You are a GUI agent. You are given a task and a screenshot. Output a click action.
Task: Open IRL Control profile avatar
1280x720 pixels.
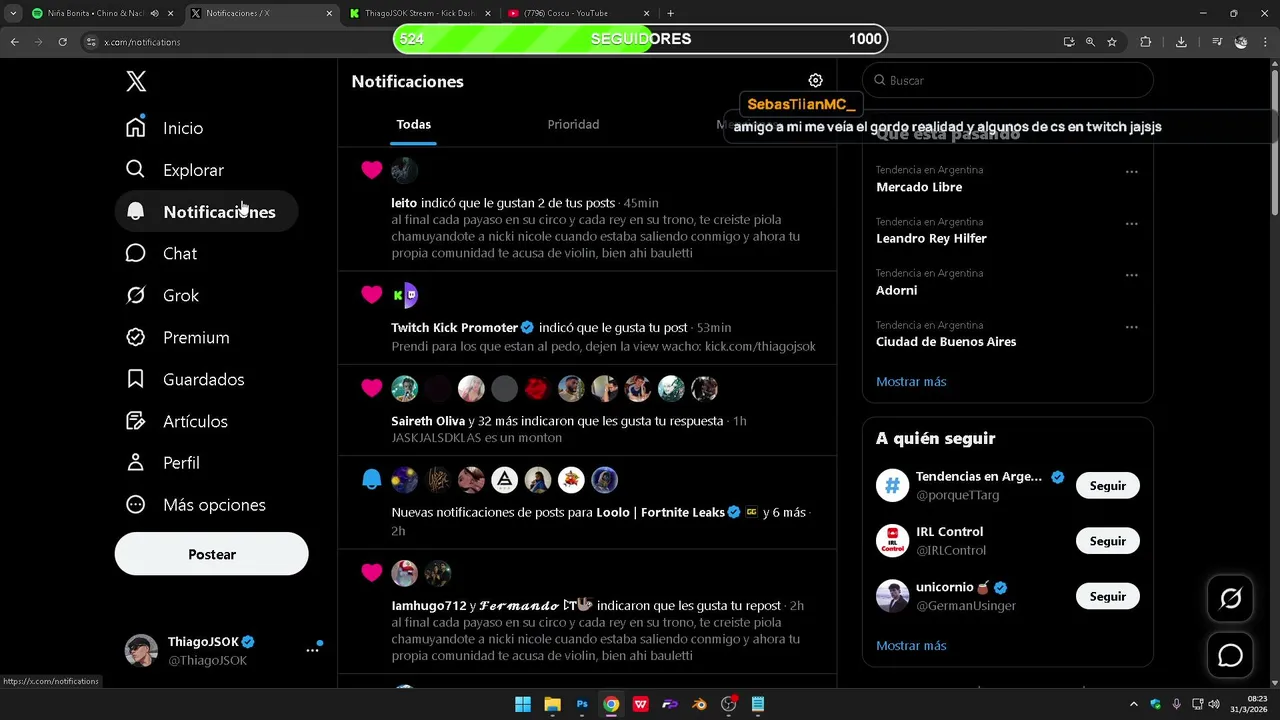coord(892,541)
